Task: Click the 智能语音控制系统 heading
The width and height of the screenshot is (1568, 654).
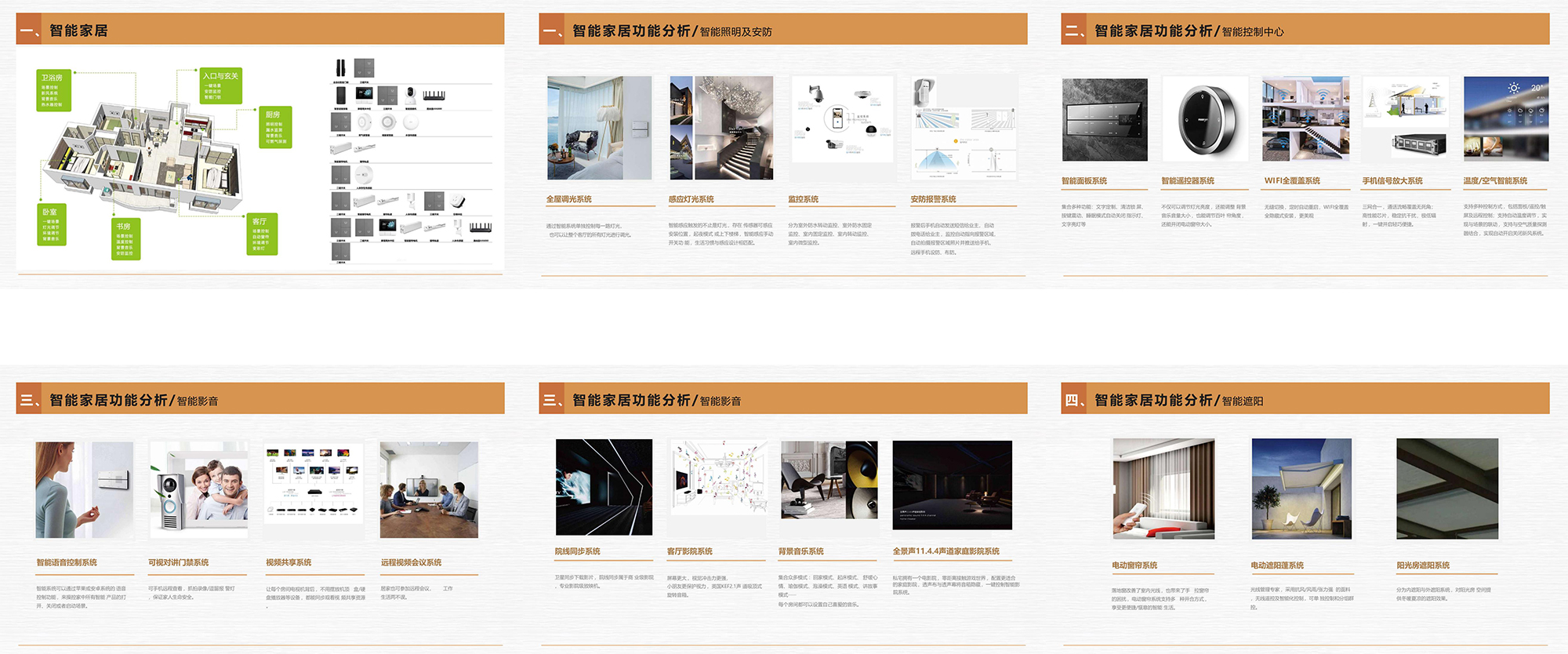Action: [67, 562]
